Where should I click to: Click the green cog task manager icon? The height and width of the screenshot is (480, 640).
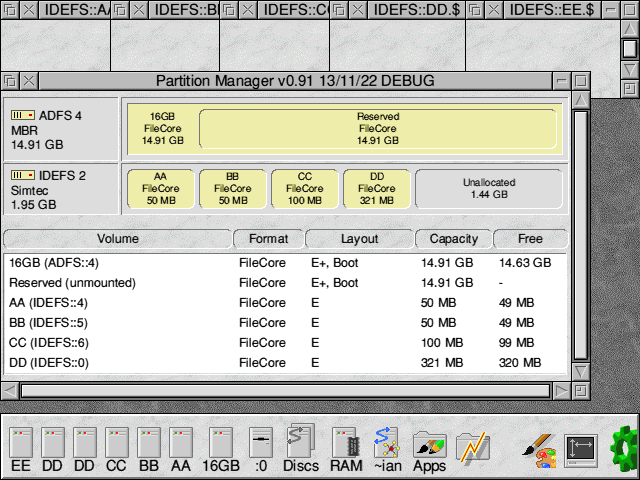624,448
